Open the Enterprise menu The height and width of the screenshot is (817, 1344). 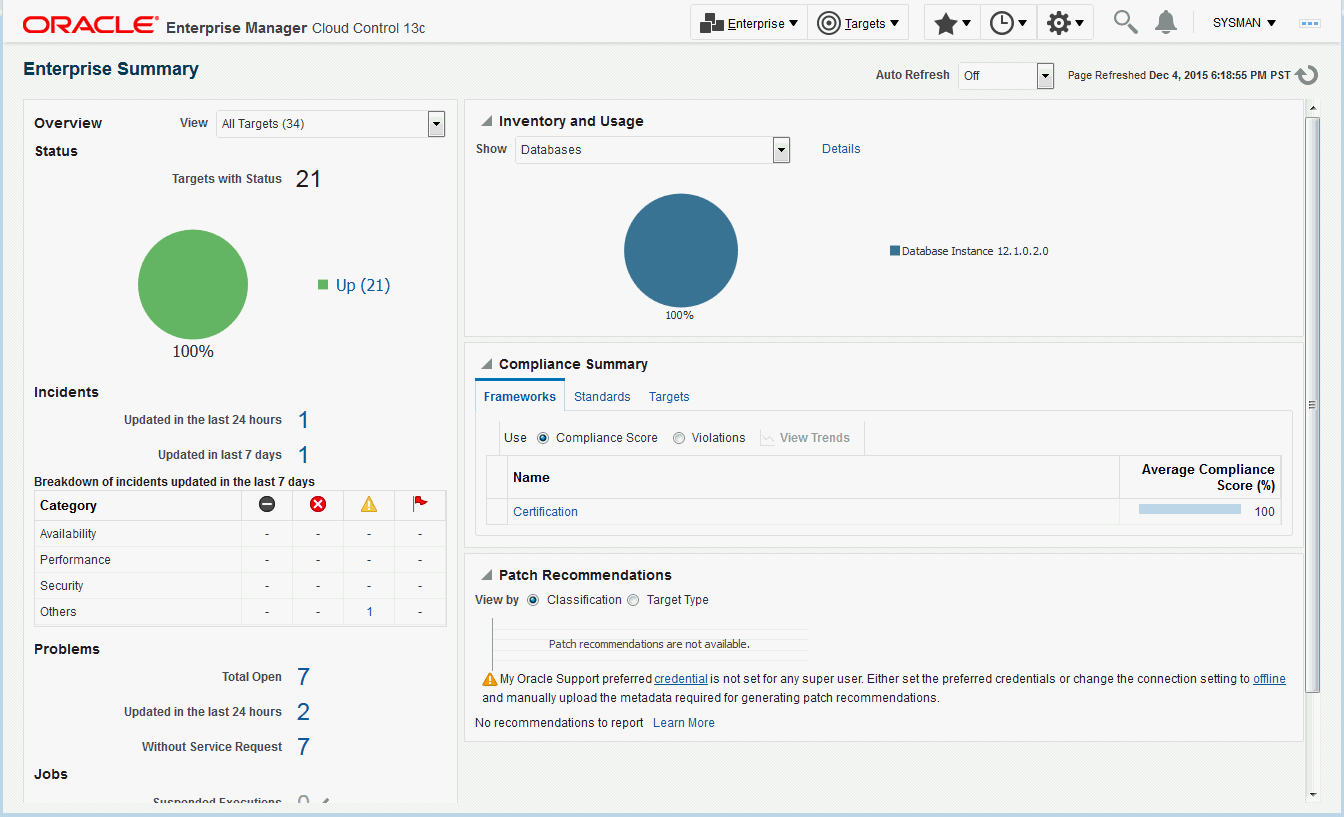(749, 23)
